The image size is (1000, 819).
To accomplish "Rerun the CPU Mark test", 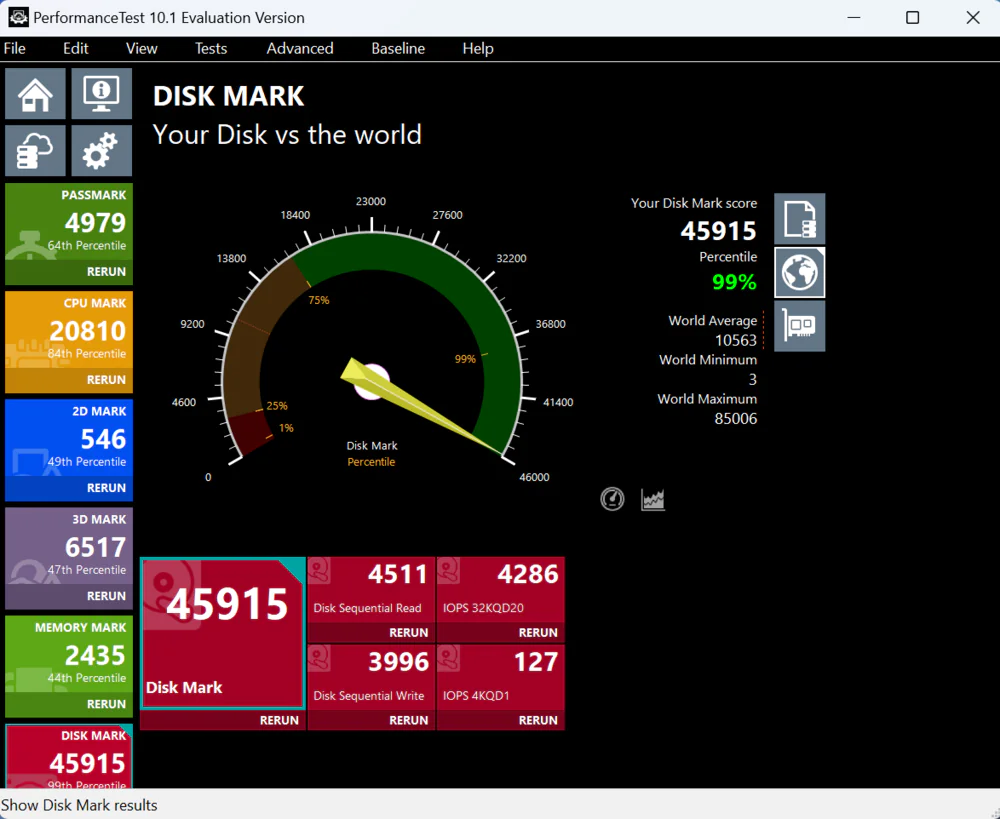I will (106, 380).
